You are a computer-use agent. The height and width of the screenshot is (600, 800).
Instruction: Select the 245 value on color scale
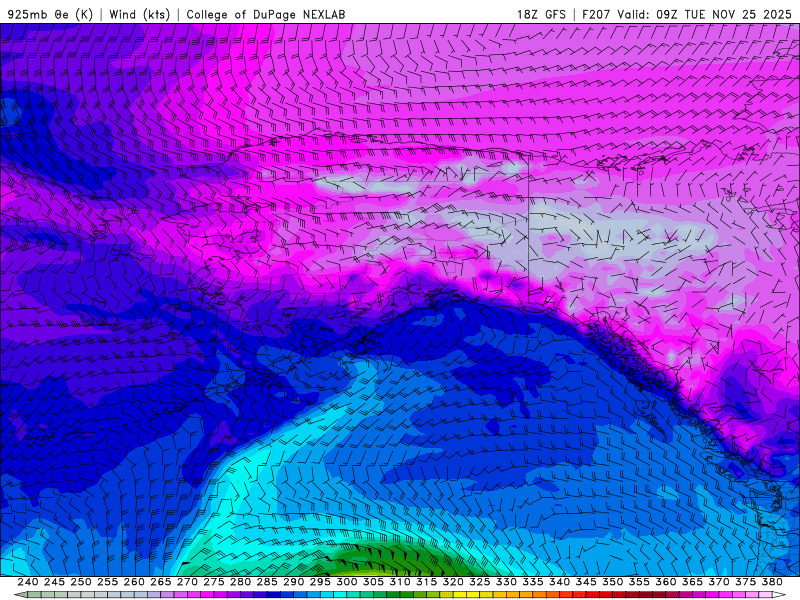click(x=54, y=582)
